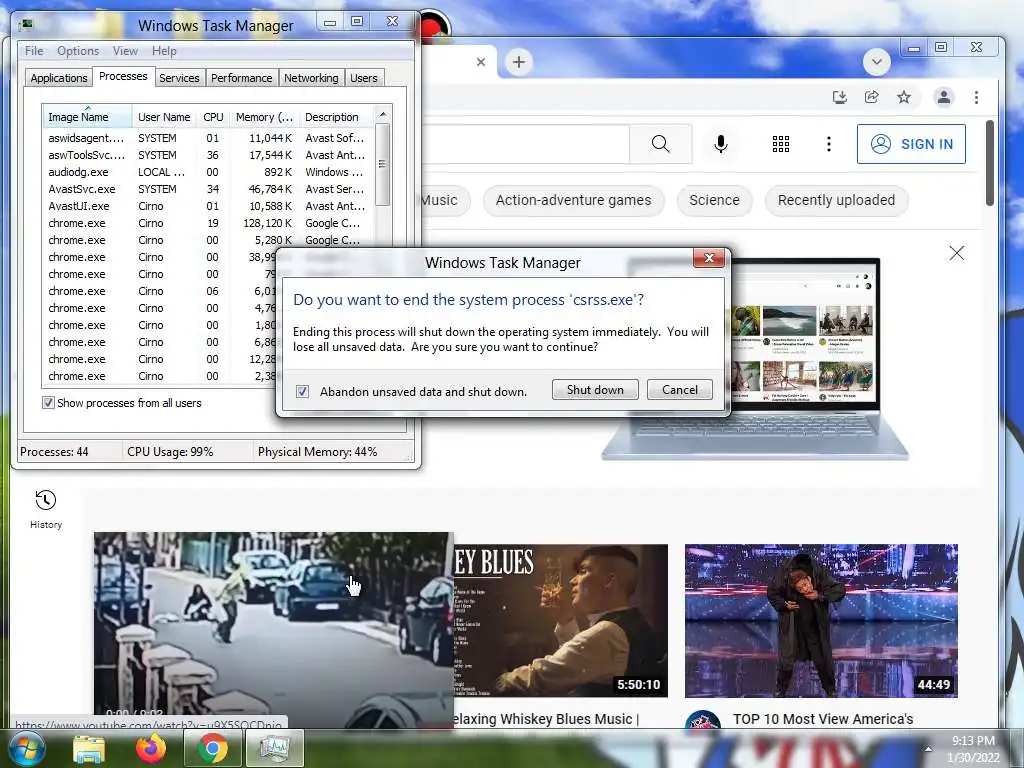This screenshot has width=1024, height=768.
Task: Open Task Manager View menu
Action: pos(125,51)
